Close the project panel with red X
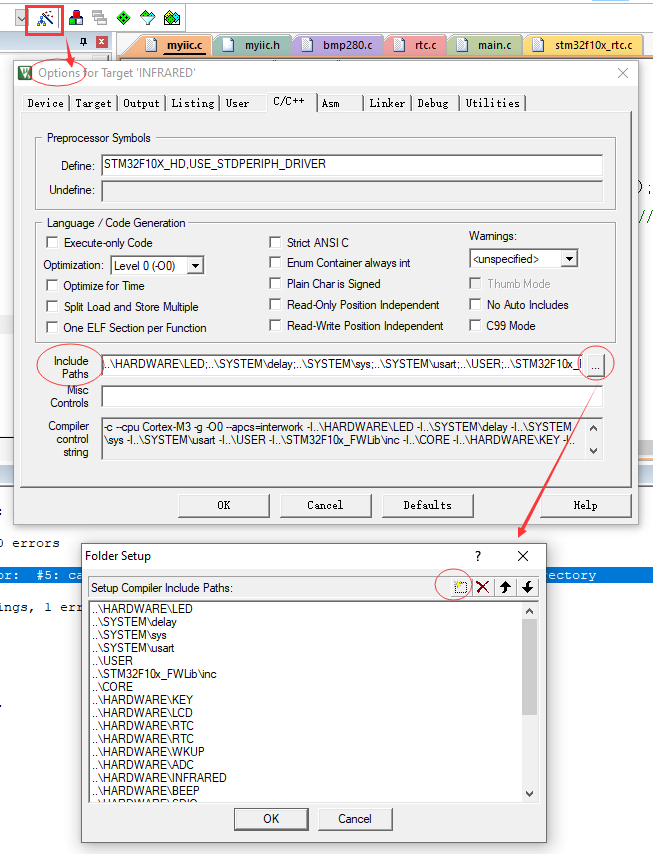The height and width of the screenshot is (854, 653). point(102,42)
